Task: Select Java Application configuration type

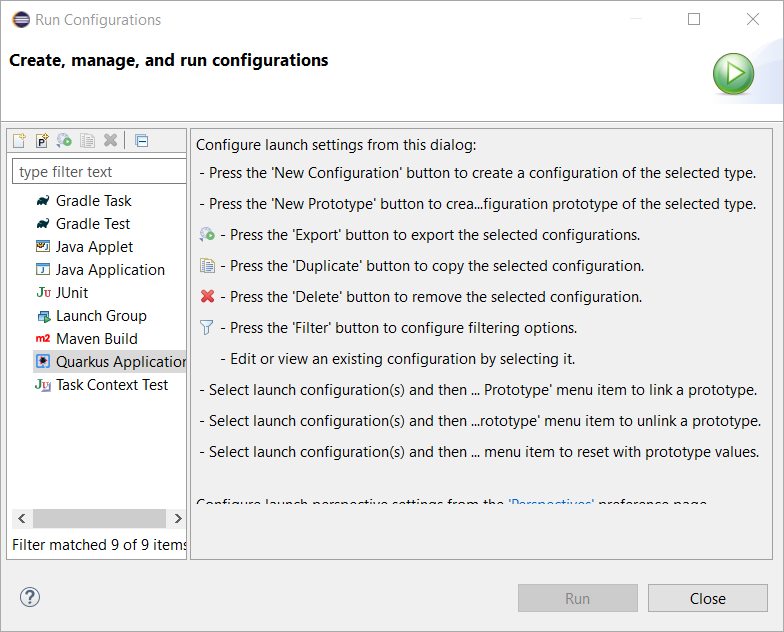Action: tap(110, 270)
